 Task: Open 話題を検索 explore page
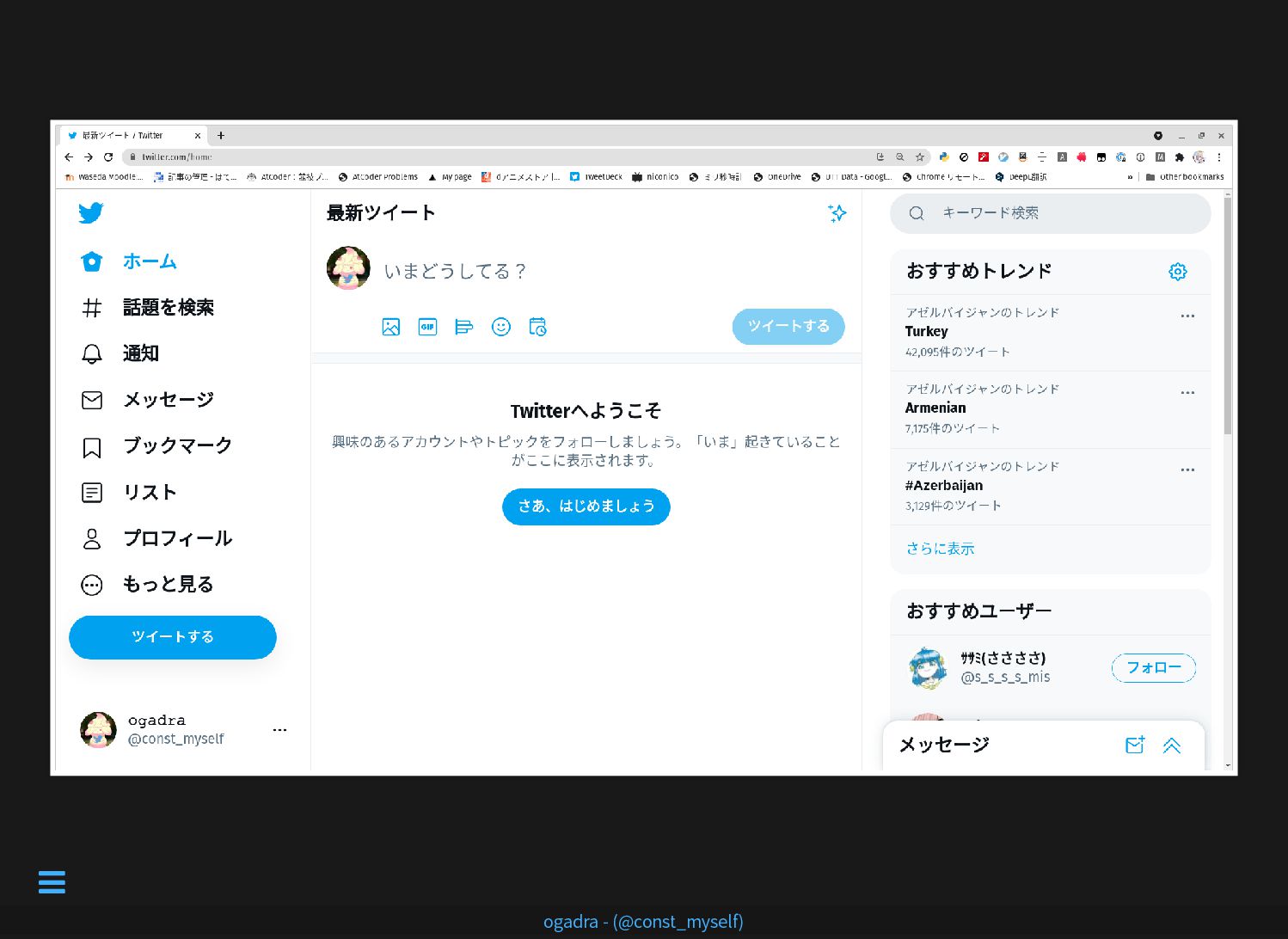tap(147, 308)
